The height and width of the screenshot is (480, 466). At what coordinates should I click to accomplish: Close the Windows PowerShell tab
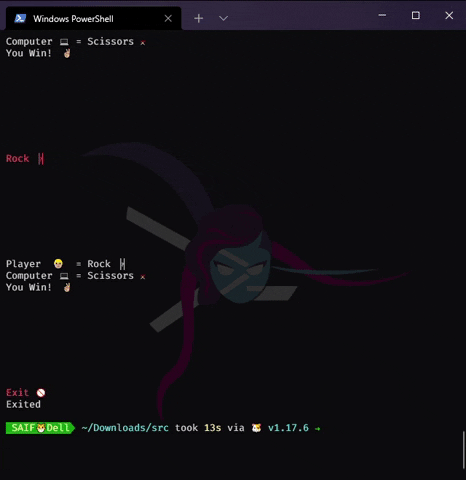pos(168,18)
